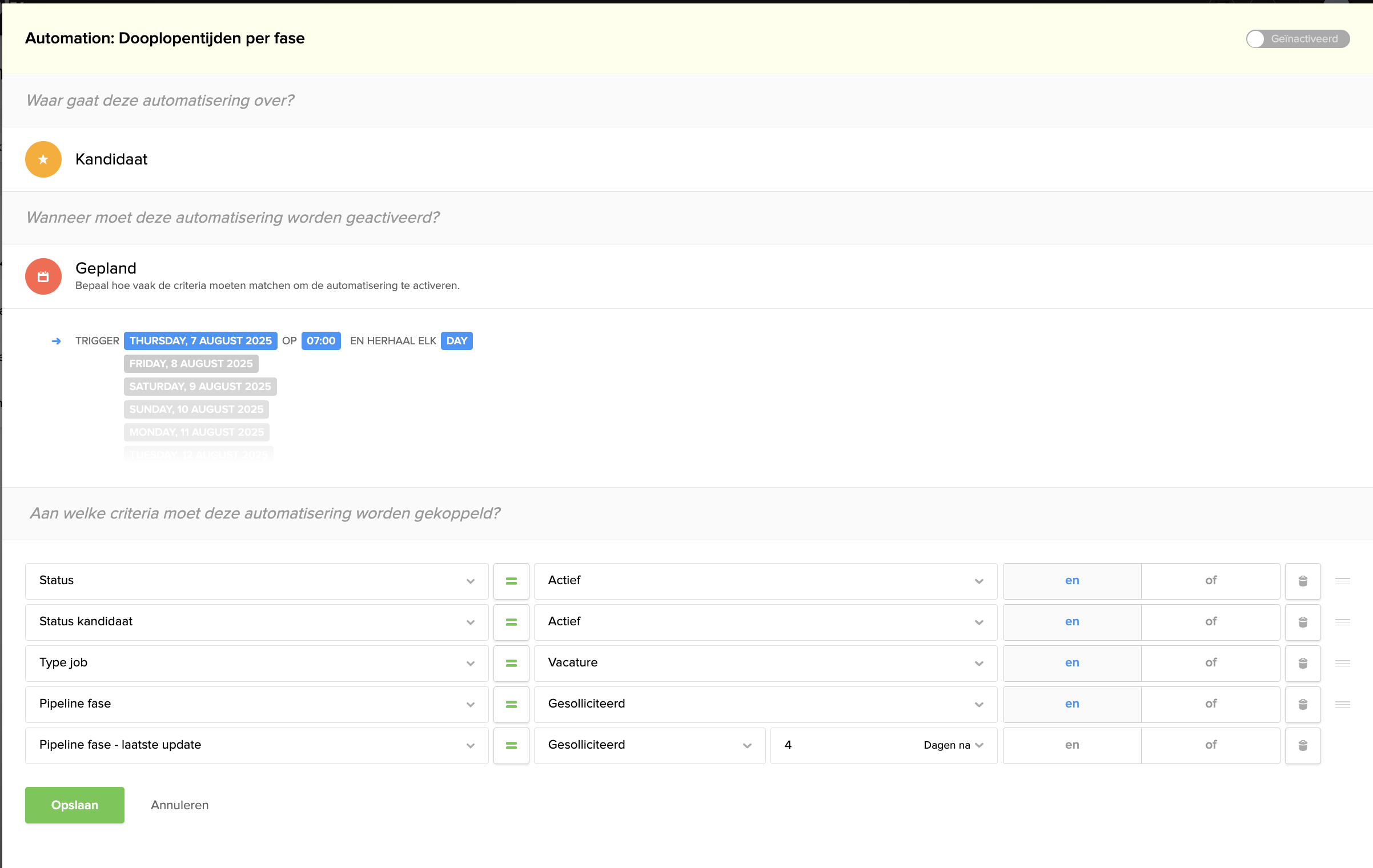Open the Vacature value dropdown
1373x868 pixels.
(x=766, y=663)
